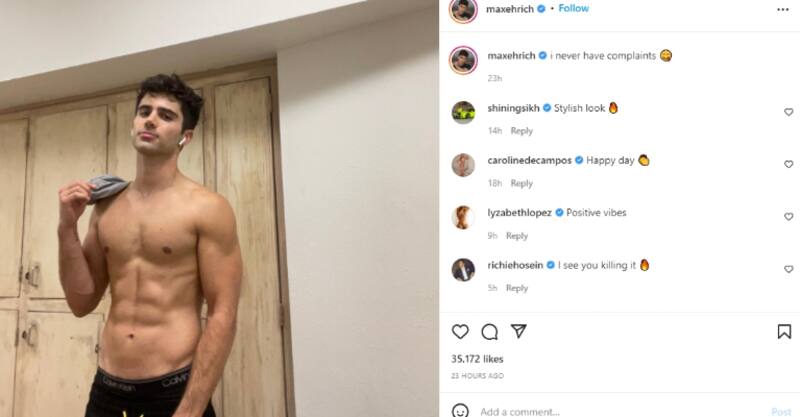Open the comment bubble icon
Screen dimensions: 800x417
[x=489, y=332]
